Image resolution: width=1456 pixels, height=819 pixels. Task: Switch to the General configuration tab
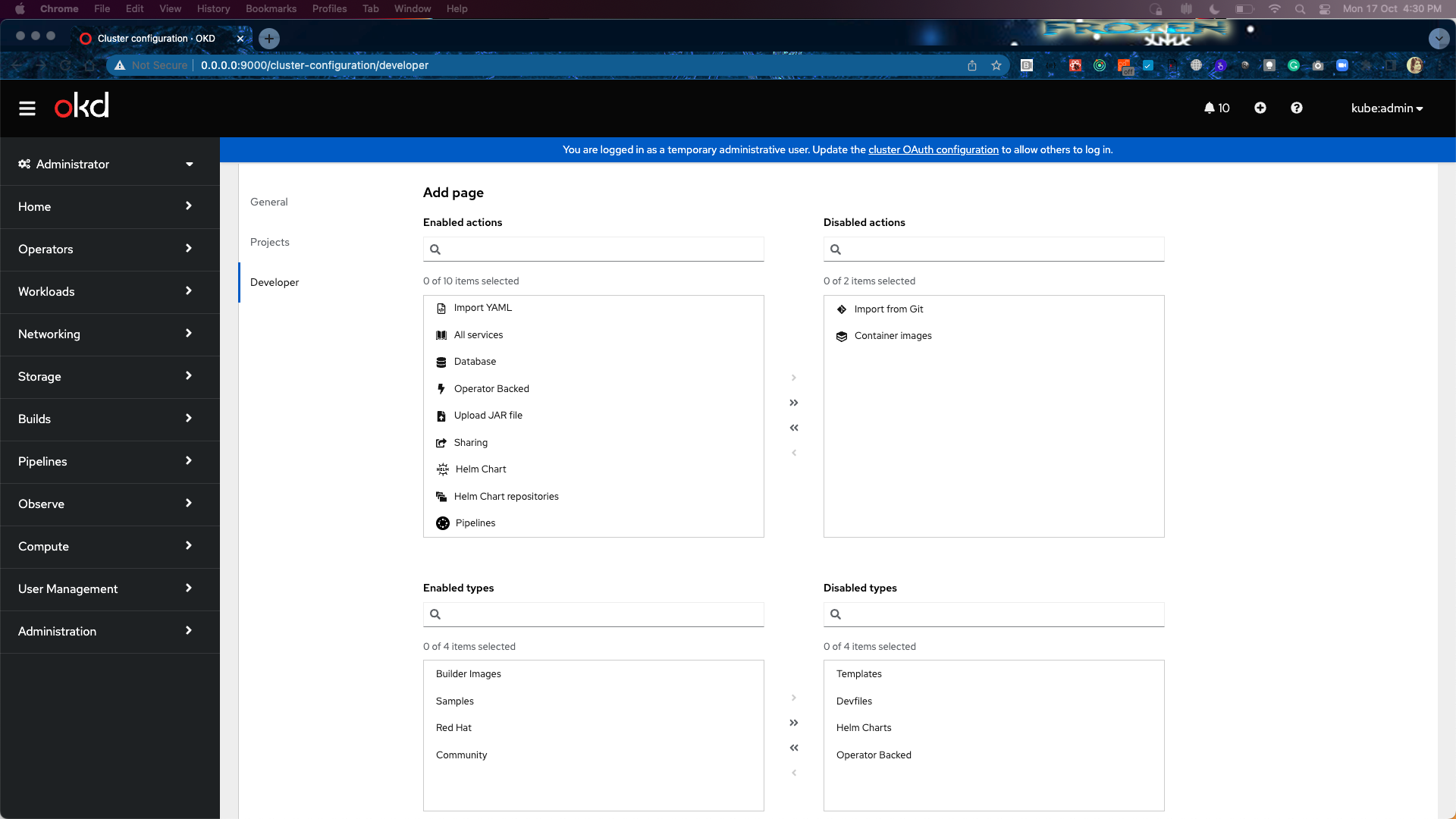click(269, 202)
